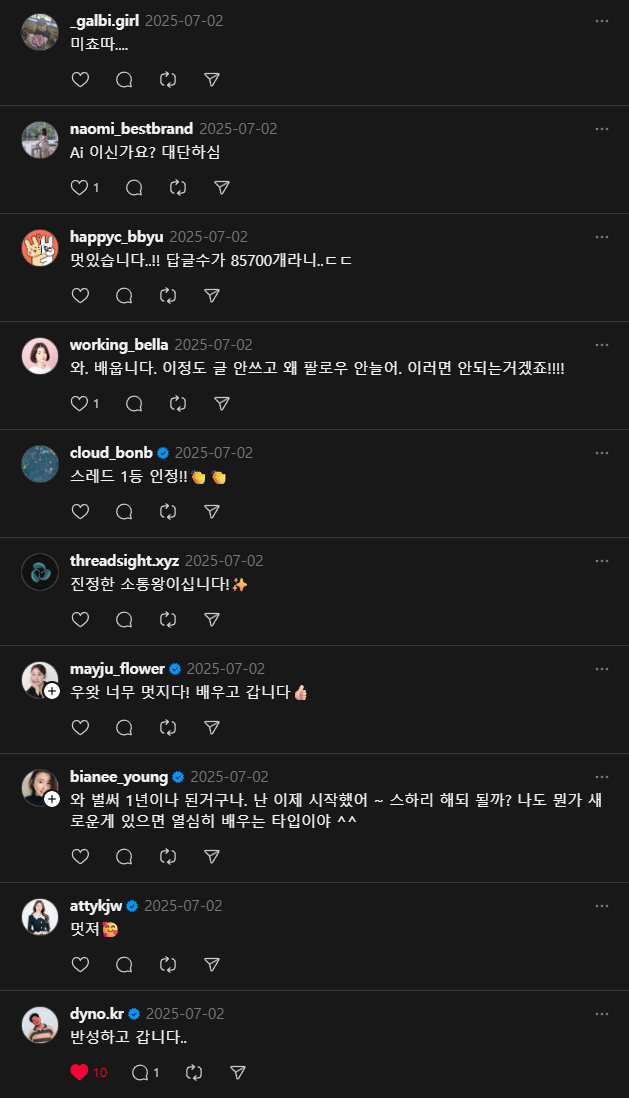
Task: Share dyno.kr's comment
Action: click(238, 1072)
